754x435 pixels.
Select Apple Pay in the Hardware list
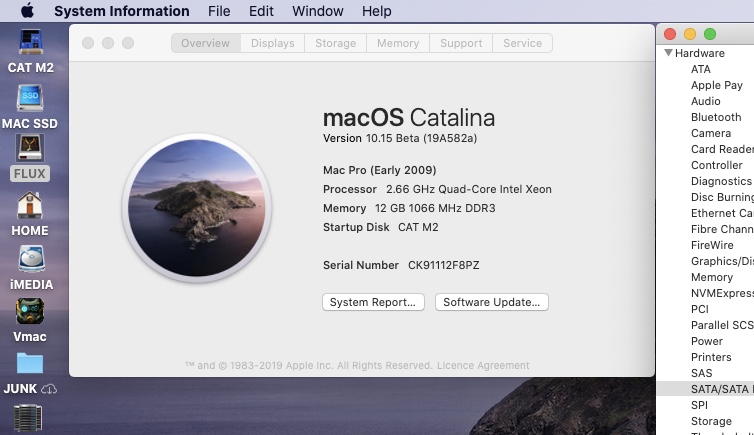click(716, 85)
